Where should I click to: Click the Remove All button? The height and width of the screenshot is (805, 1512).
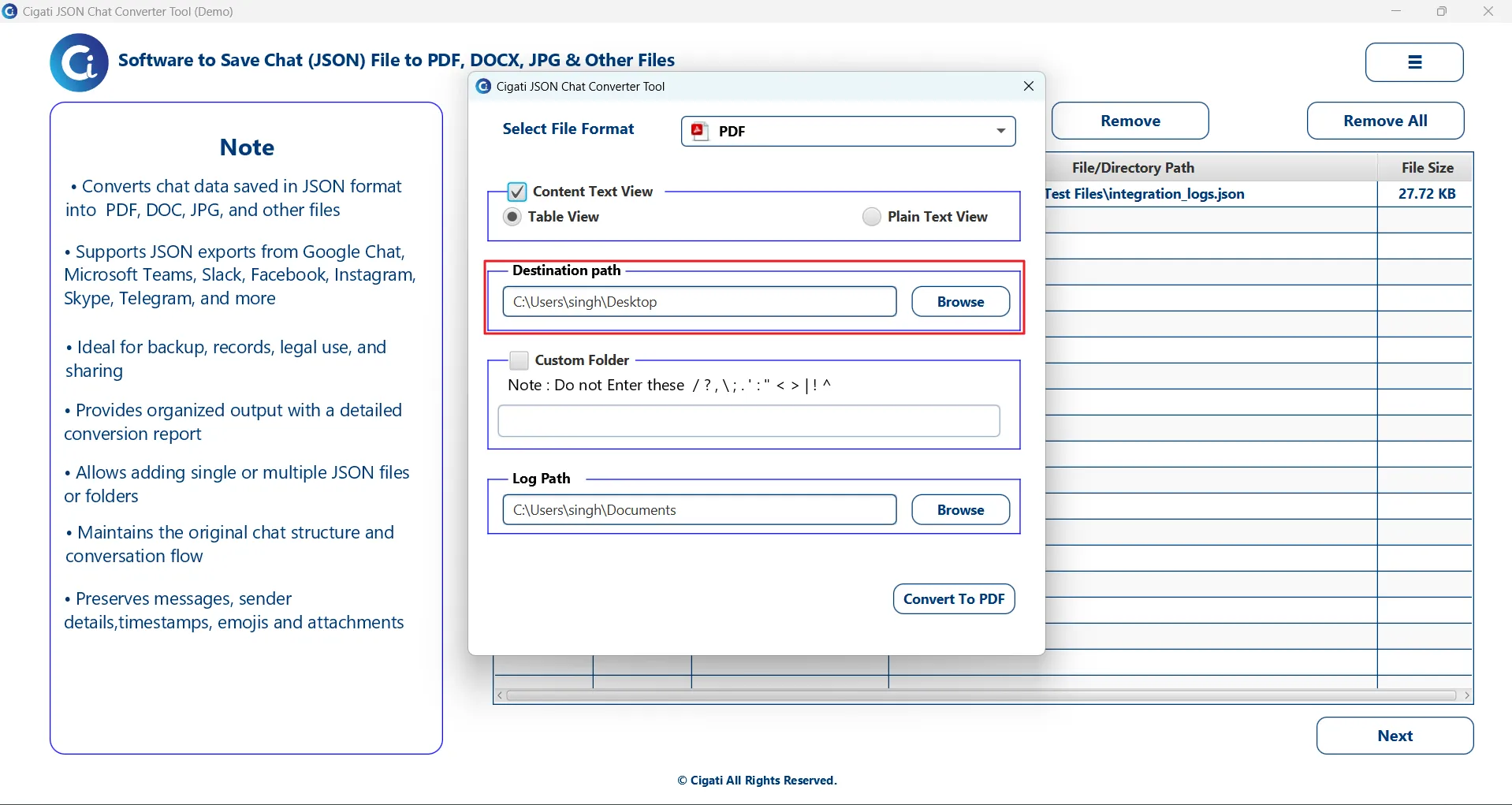point(1385,121)
